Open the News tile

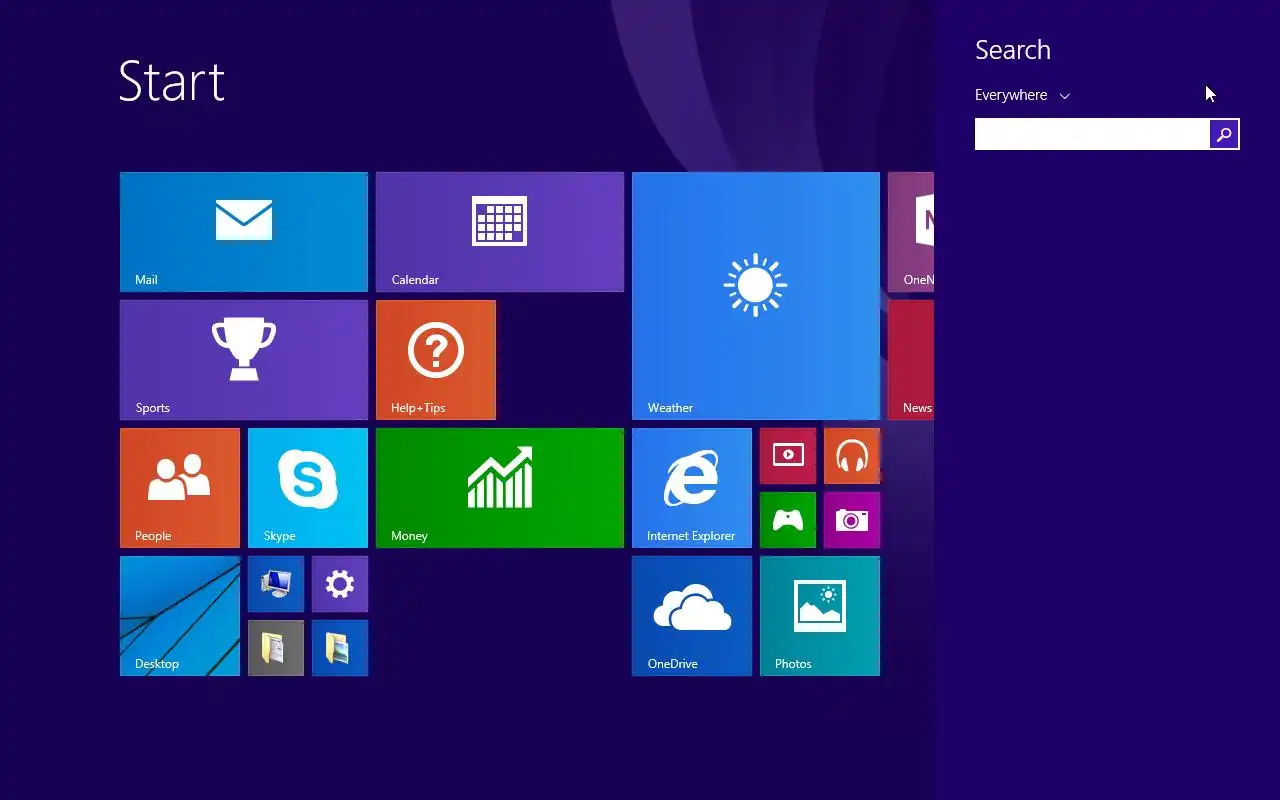pyautogui.click(x=911, y=360)
